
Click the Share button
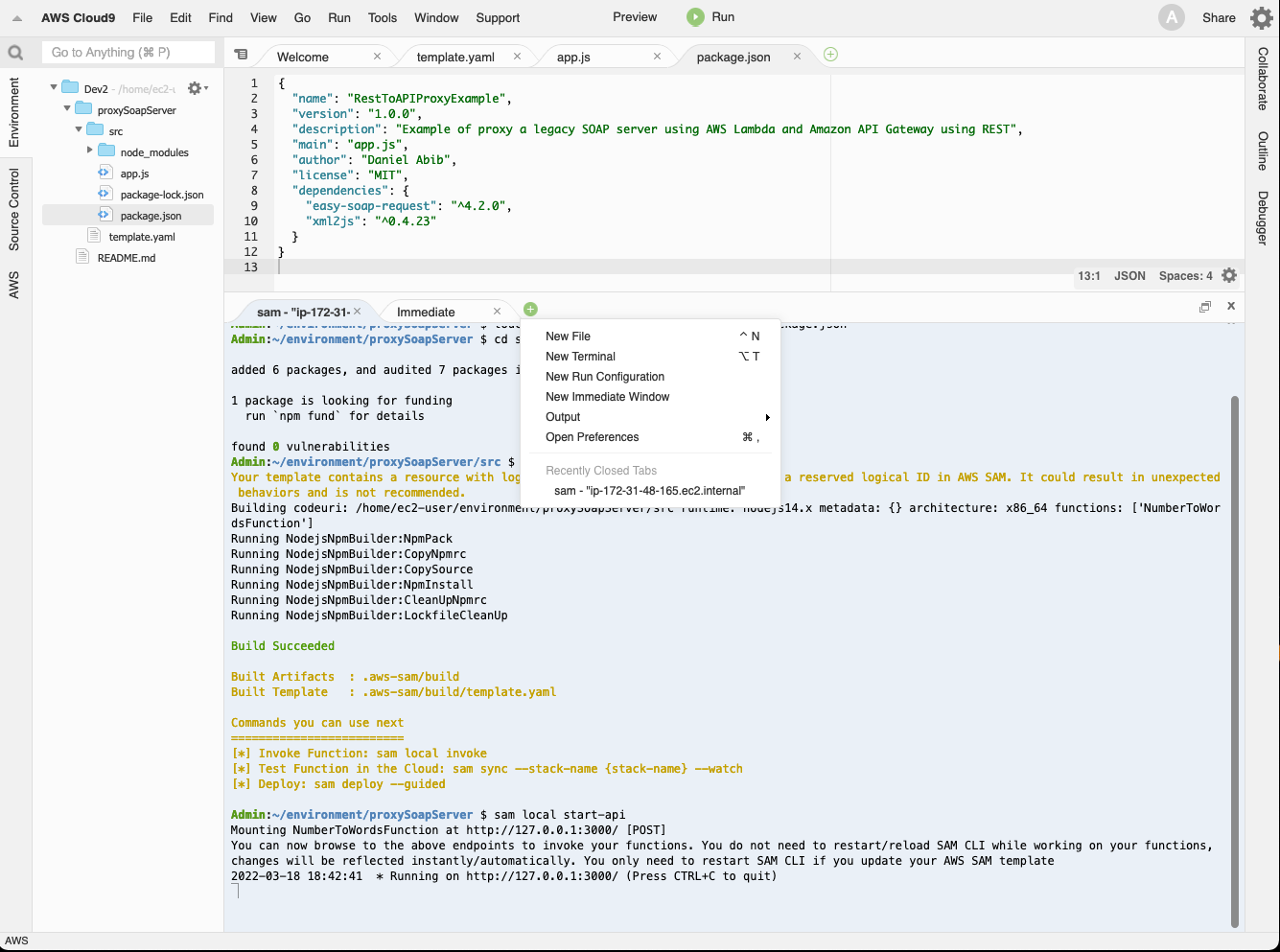1219,17
